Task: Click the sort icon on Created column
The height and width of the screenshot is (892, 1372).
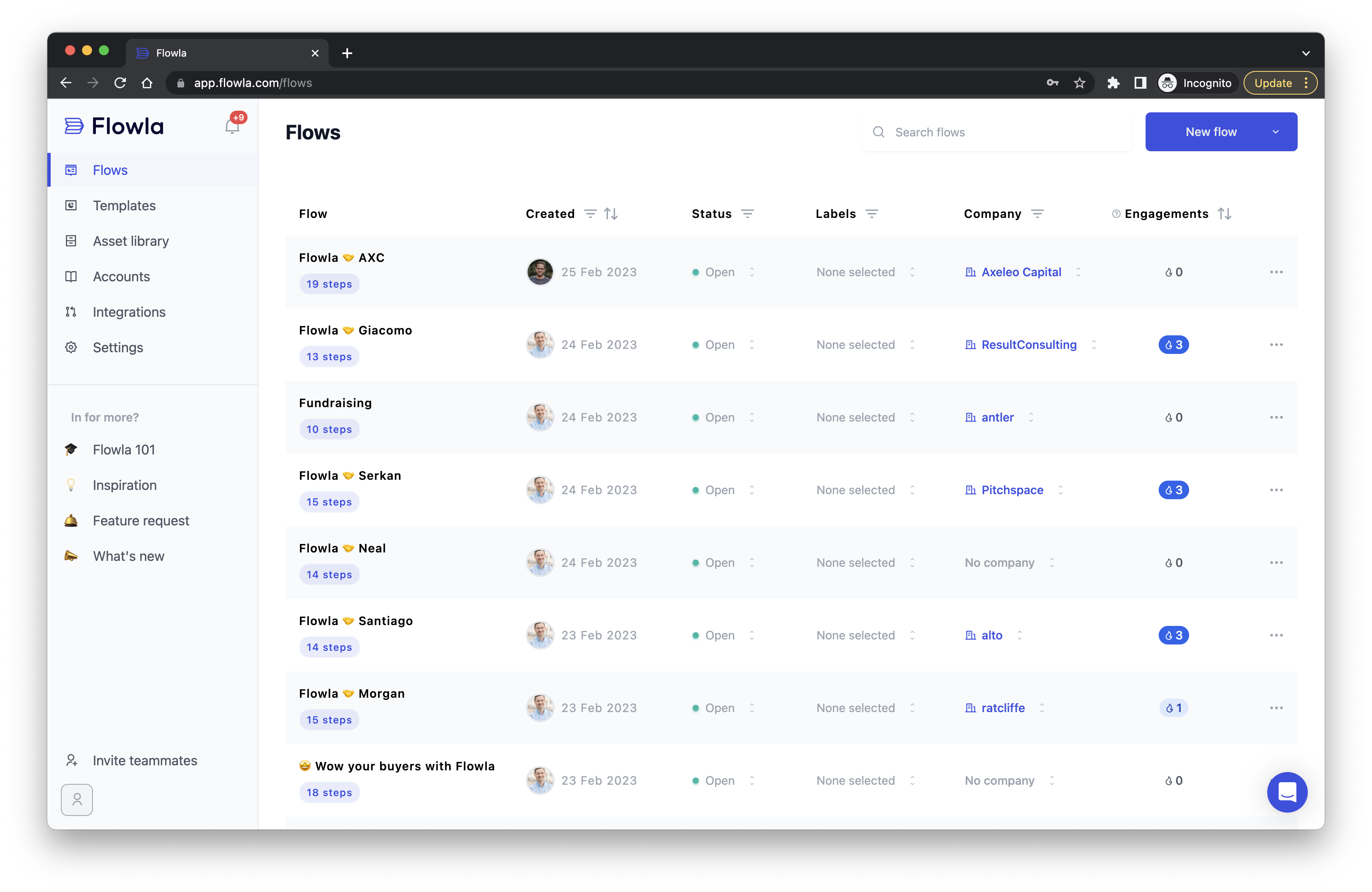Action: (611, 213)
